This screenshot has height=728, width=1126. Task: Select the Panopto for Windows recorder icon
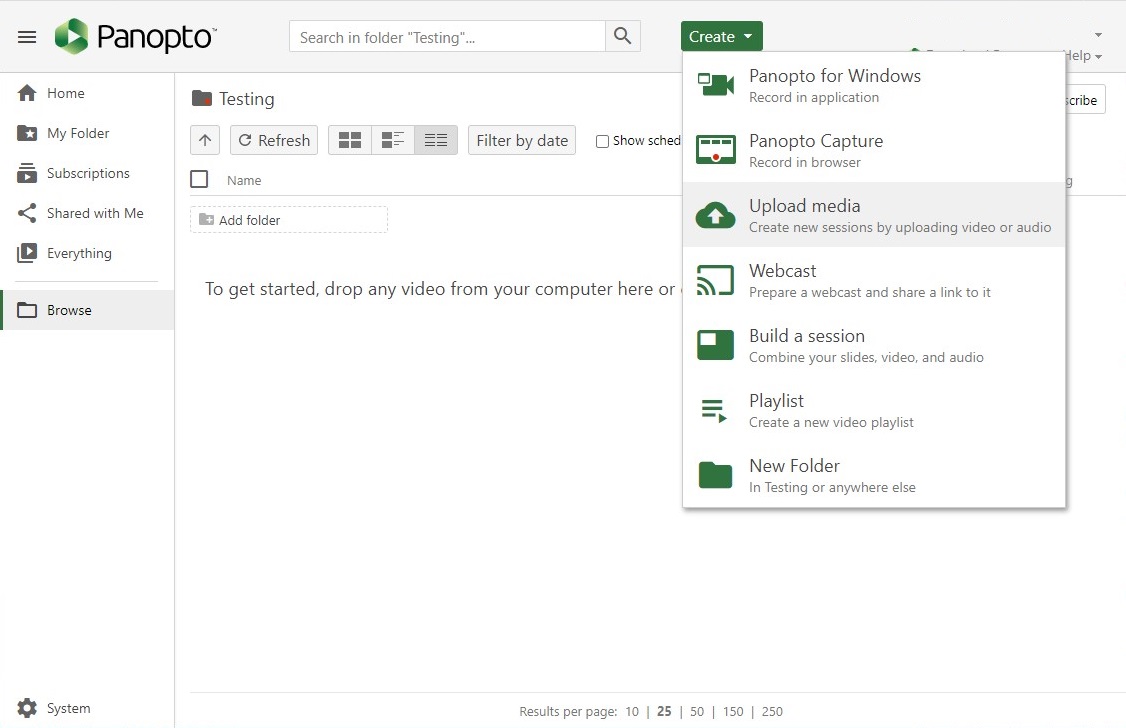point(715,84)
